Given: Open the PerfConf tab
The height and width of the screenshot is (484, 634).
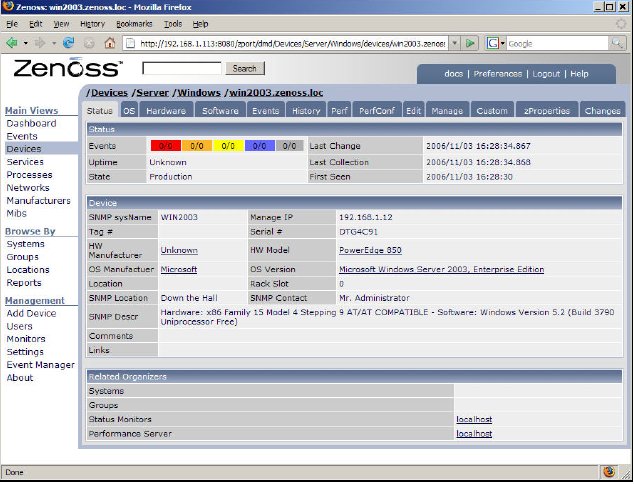Looking at the screenshot, I should point(377,111).
